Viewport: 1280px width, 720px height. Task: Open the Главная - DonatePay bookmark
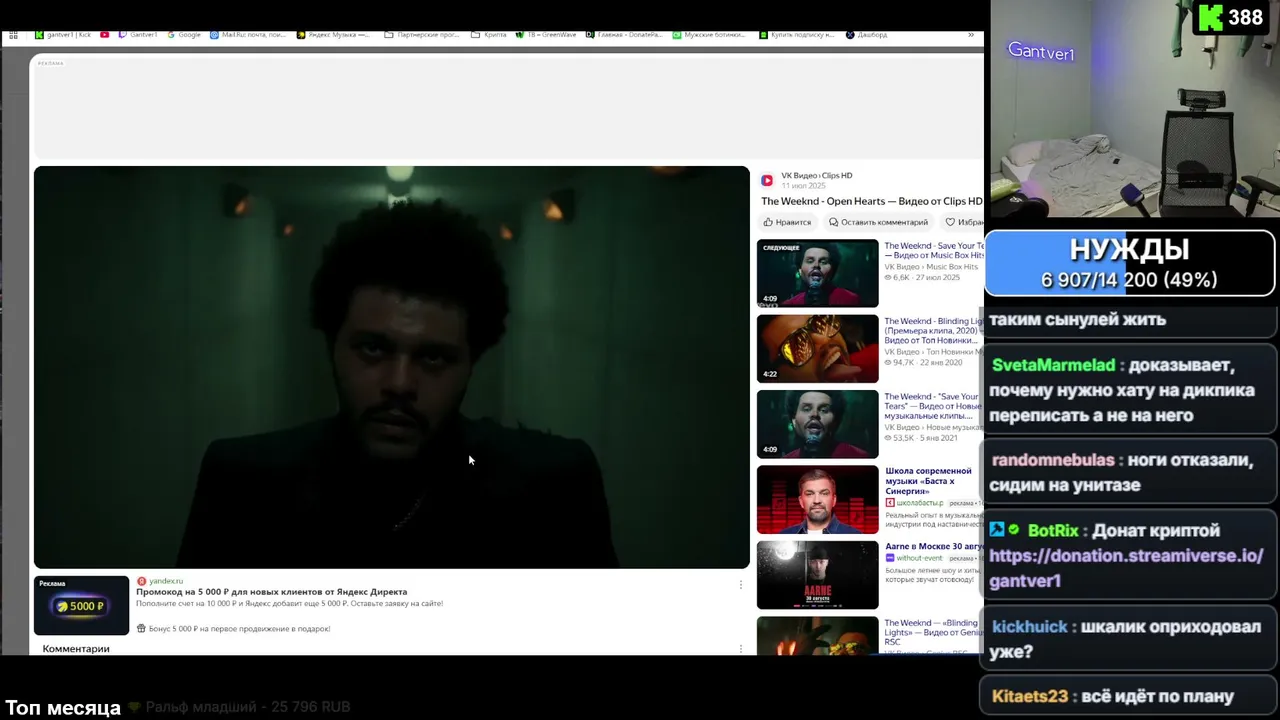pyautogui.click(x=624, y=35)
